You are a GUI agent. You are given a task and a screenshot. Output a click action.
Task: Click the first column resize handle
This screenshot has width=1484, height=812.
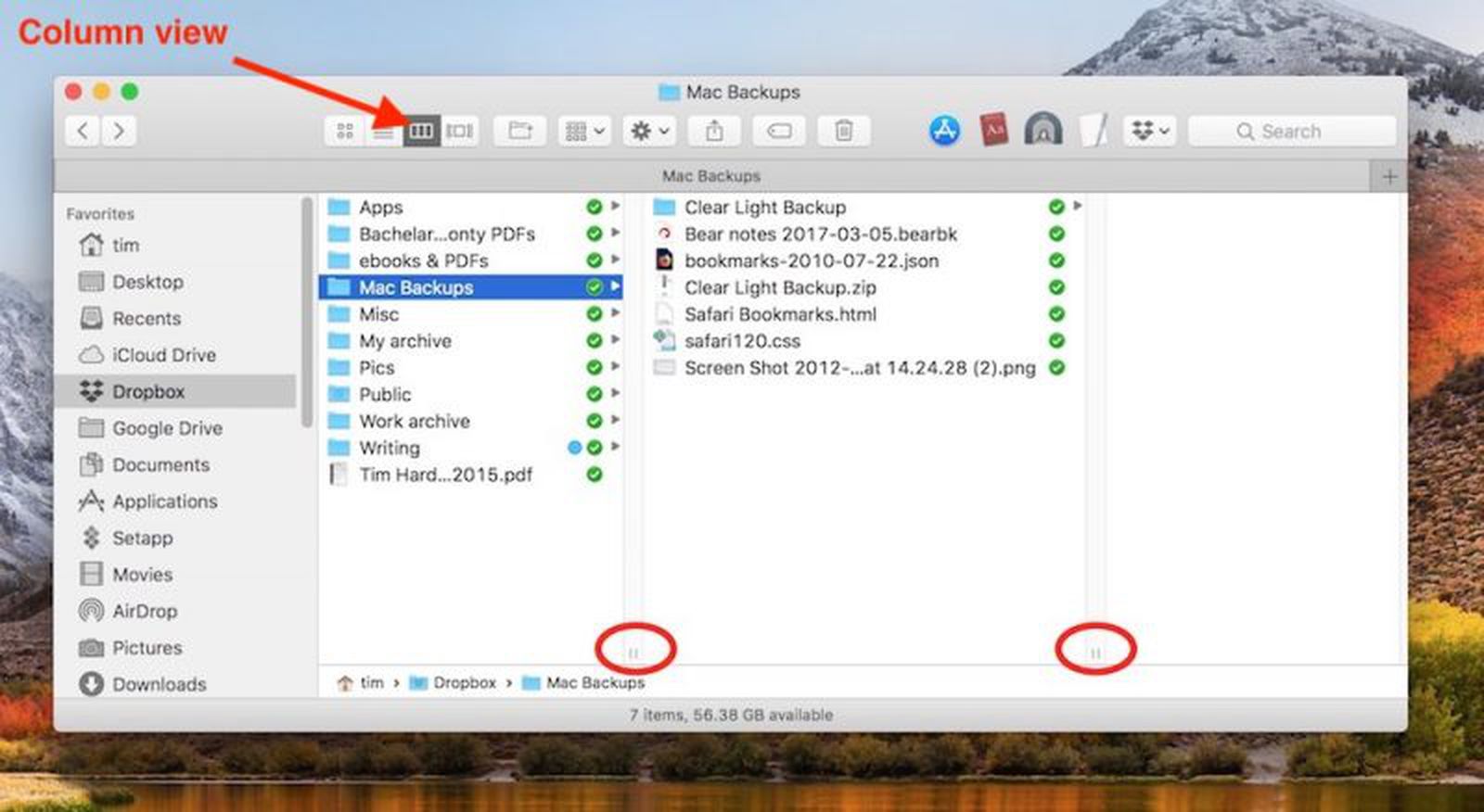coord(633,653)
